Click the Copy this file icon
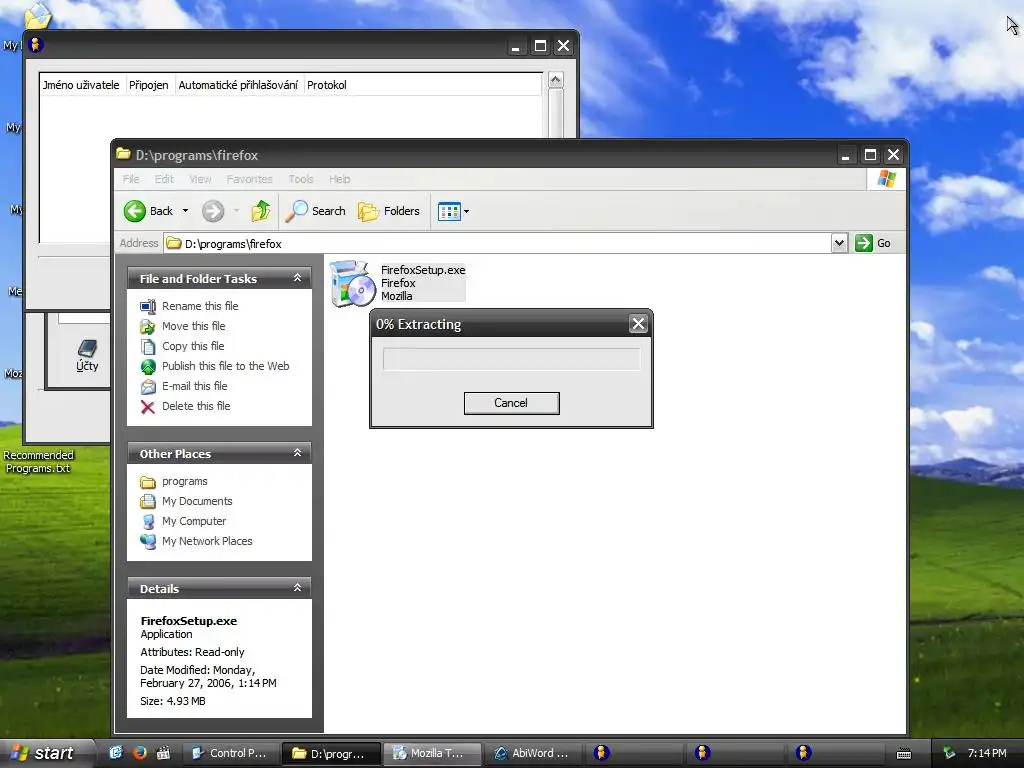The image size is (1024, 768). point(148,347)
